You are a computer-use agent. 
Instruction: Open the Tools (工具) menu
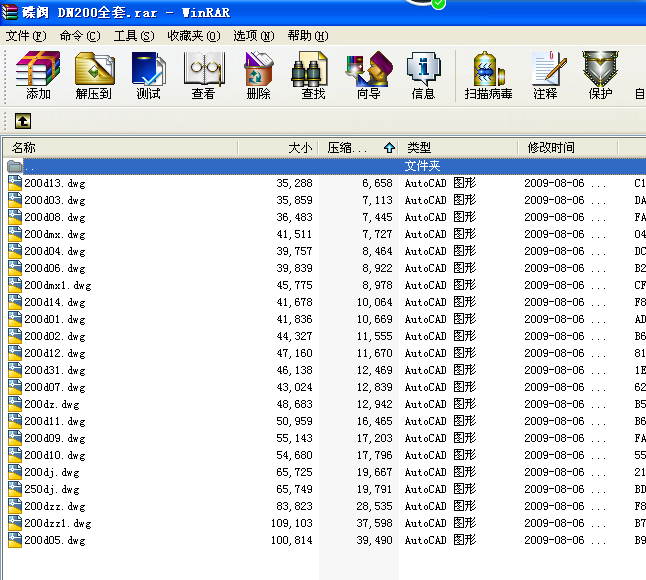[x=134, y=35]
